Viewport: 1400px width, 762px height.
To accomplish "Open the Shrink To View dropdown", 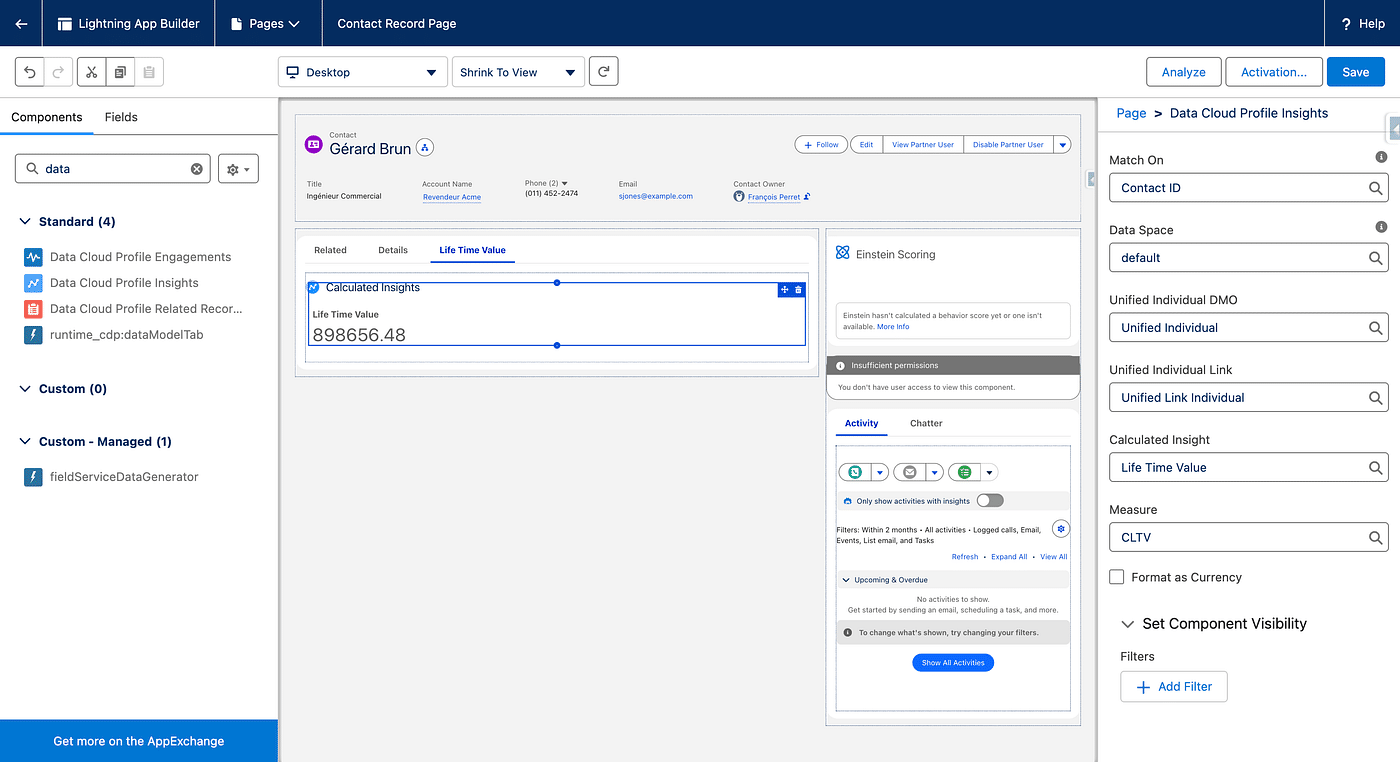I will point(518,72).
